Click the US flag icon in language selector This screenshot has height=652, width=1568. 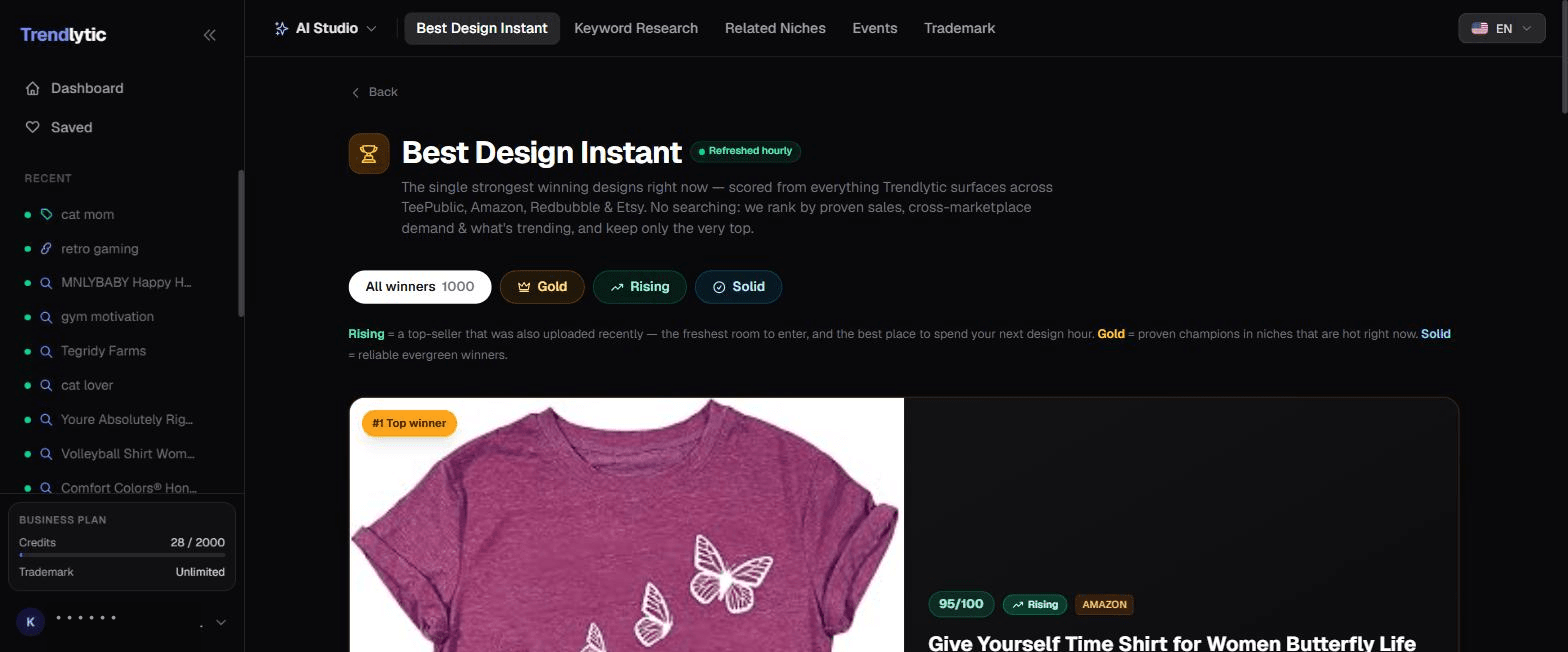[x=1480, y=29]
